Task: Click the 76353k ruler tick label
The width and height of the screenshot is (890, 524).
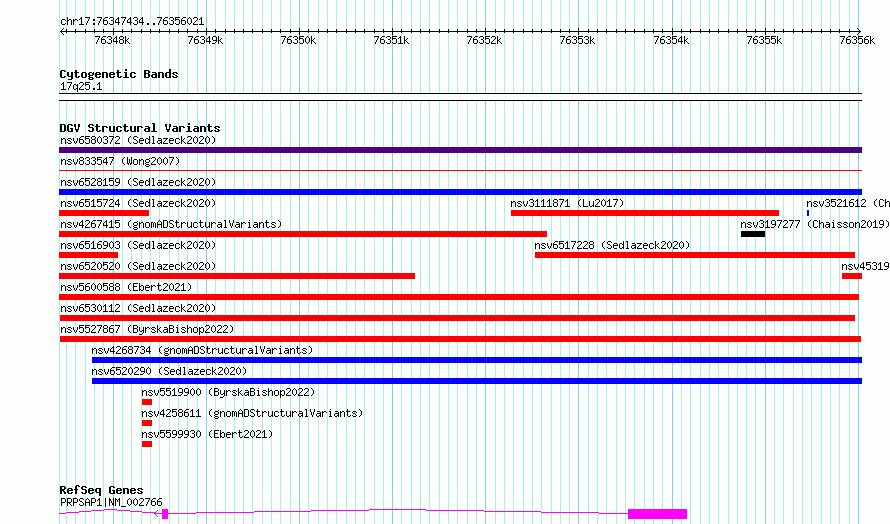Action: 577,40
